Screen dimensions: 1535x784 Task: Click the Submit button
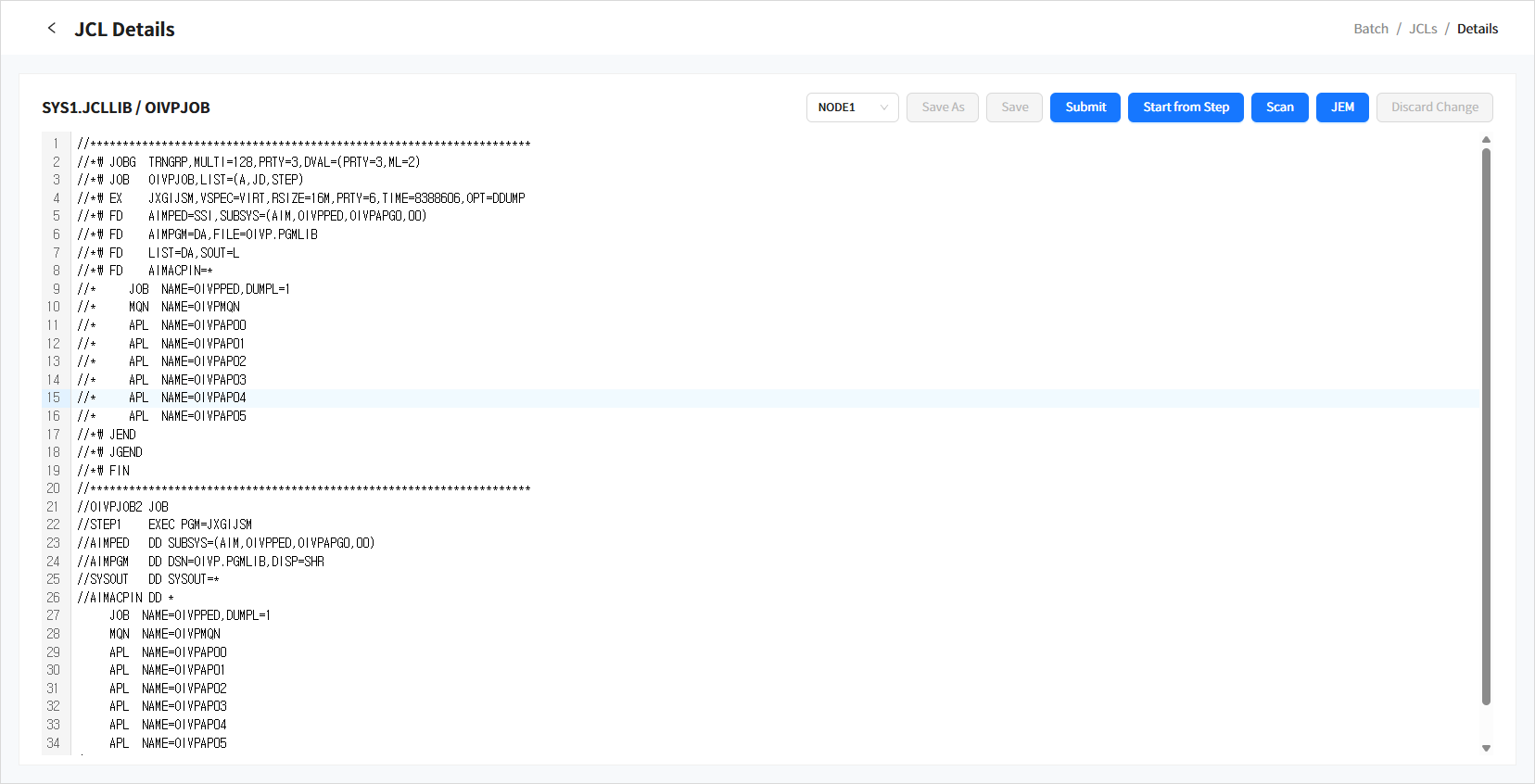1085,107
